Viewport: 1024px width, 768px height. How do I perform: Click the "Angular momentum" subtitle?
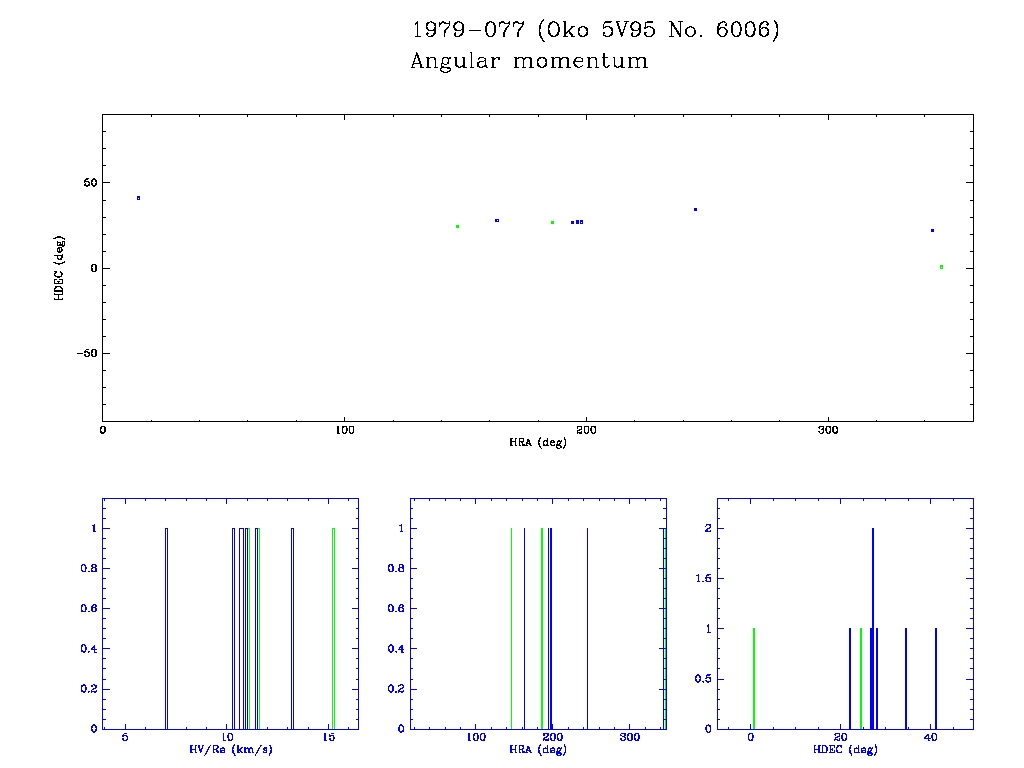pyautogui.click(x=530, y=61)
